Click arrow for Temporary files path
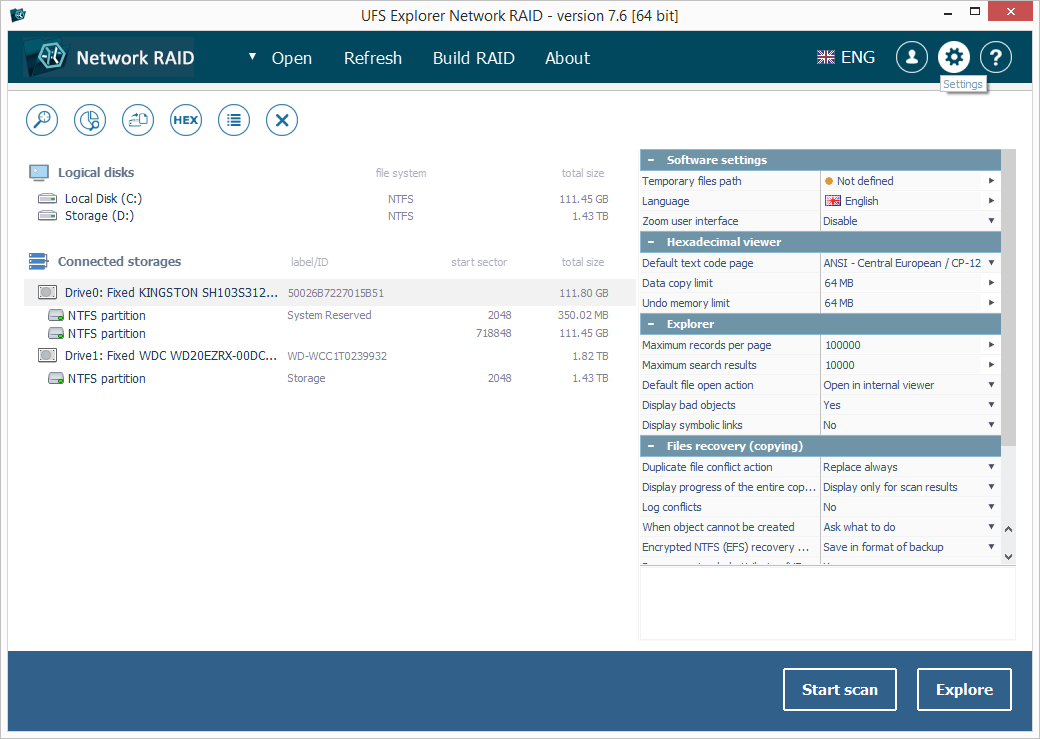The height and width of the screenshot is (739, 1040). pos(991,180)
